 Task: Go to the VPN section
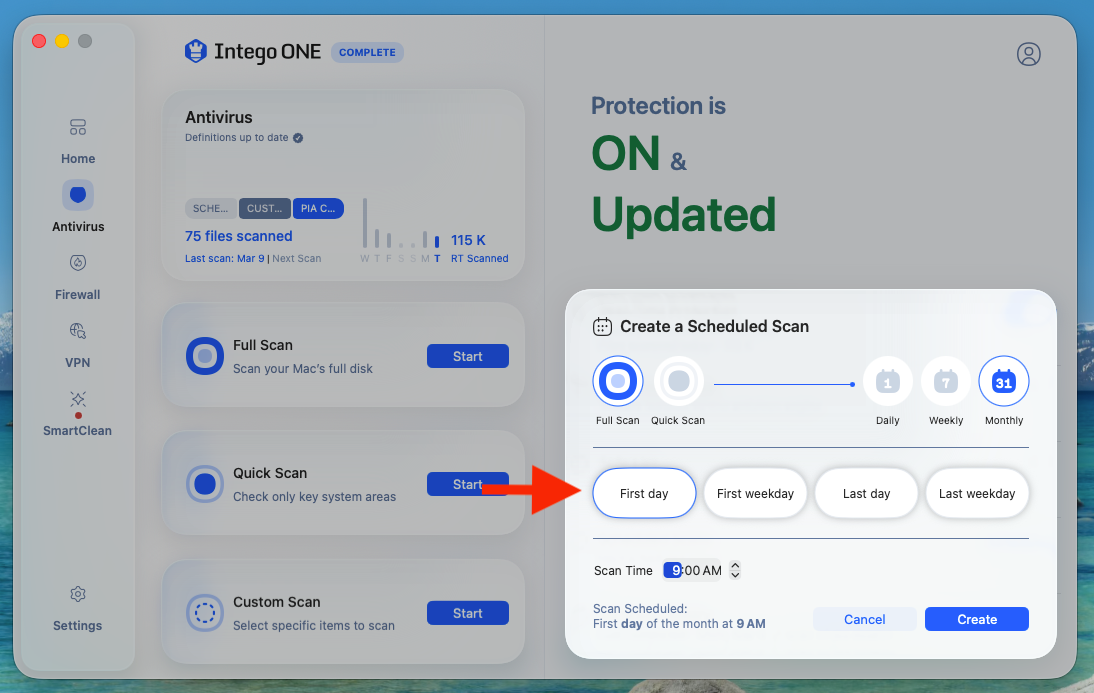click(77, 345)
